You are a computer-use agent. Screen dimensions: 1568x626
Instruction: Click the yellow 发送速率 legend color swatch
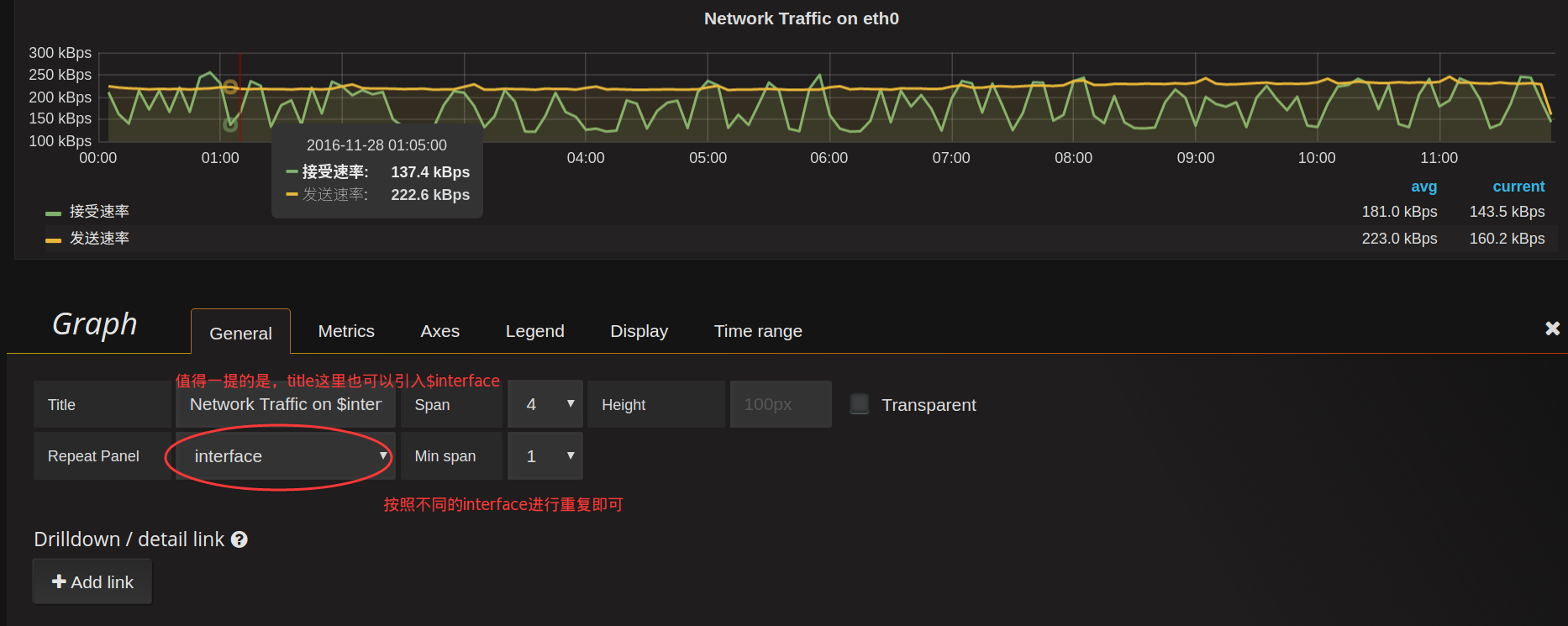click(x=53, y=240)
